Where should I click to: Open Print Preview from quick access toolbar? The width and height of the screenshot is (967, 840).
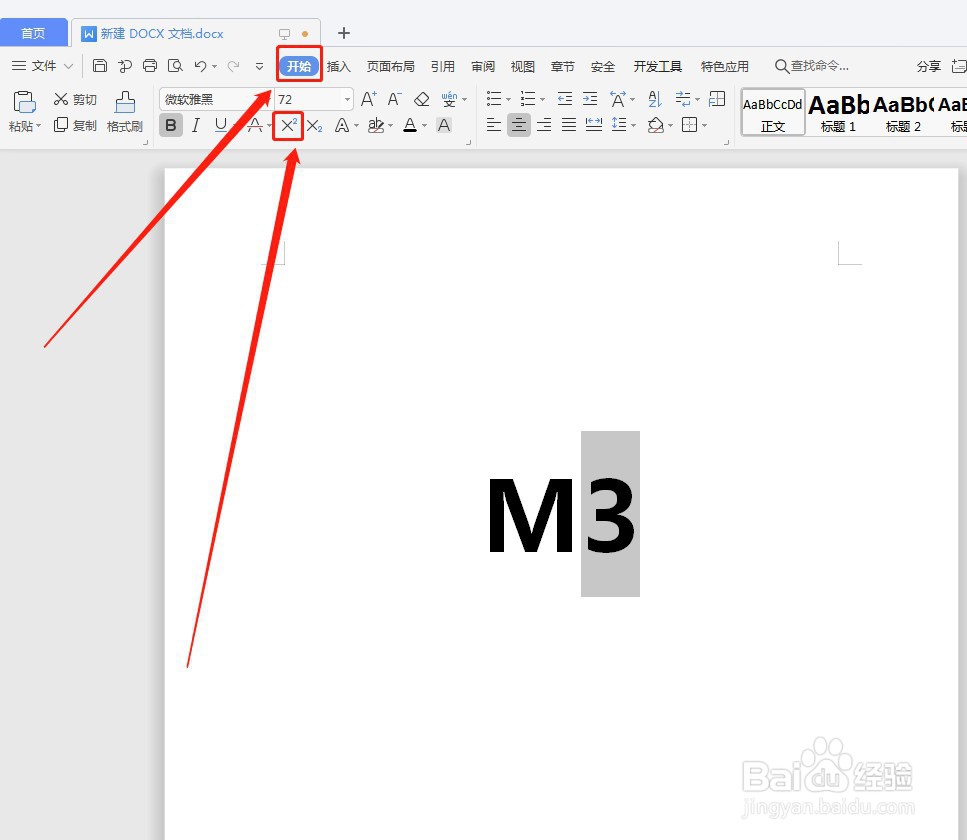[175, 65]
